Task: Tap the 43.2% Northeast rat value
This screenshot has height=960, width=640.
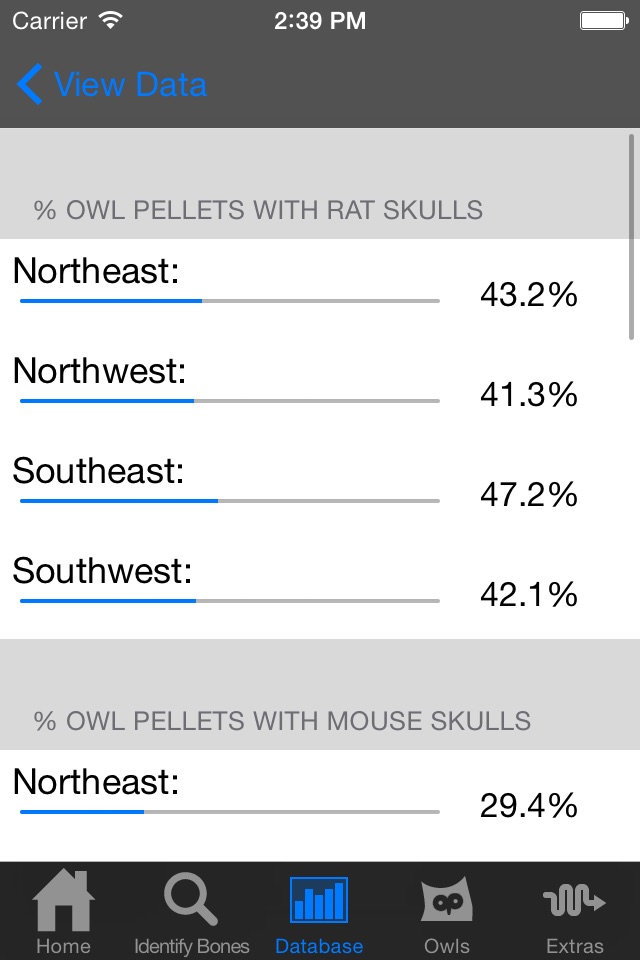Action: [x=529, y=294]
